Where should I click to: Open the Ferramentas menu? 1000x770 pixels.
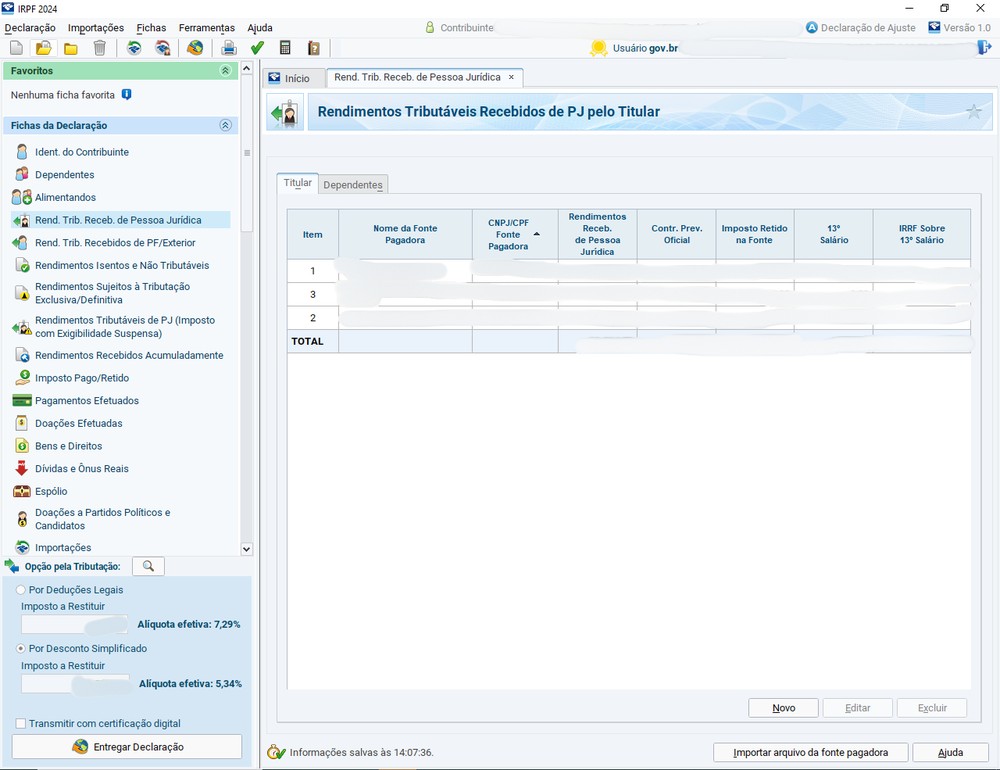206,28
